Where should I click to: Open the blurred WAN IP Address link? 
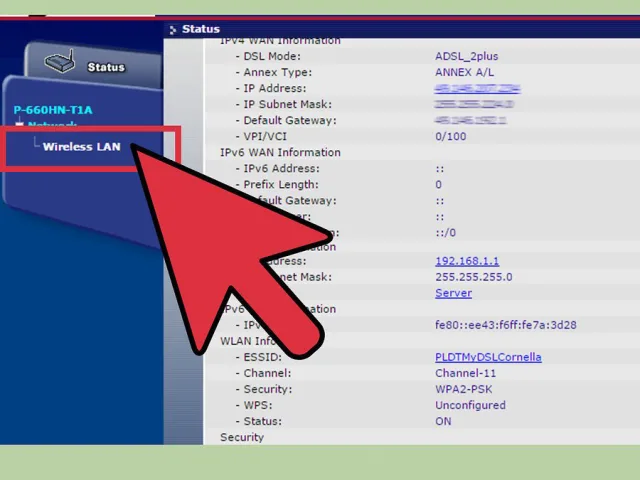[477, 89]
